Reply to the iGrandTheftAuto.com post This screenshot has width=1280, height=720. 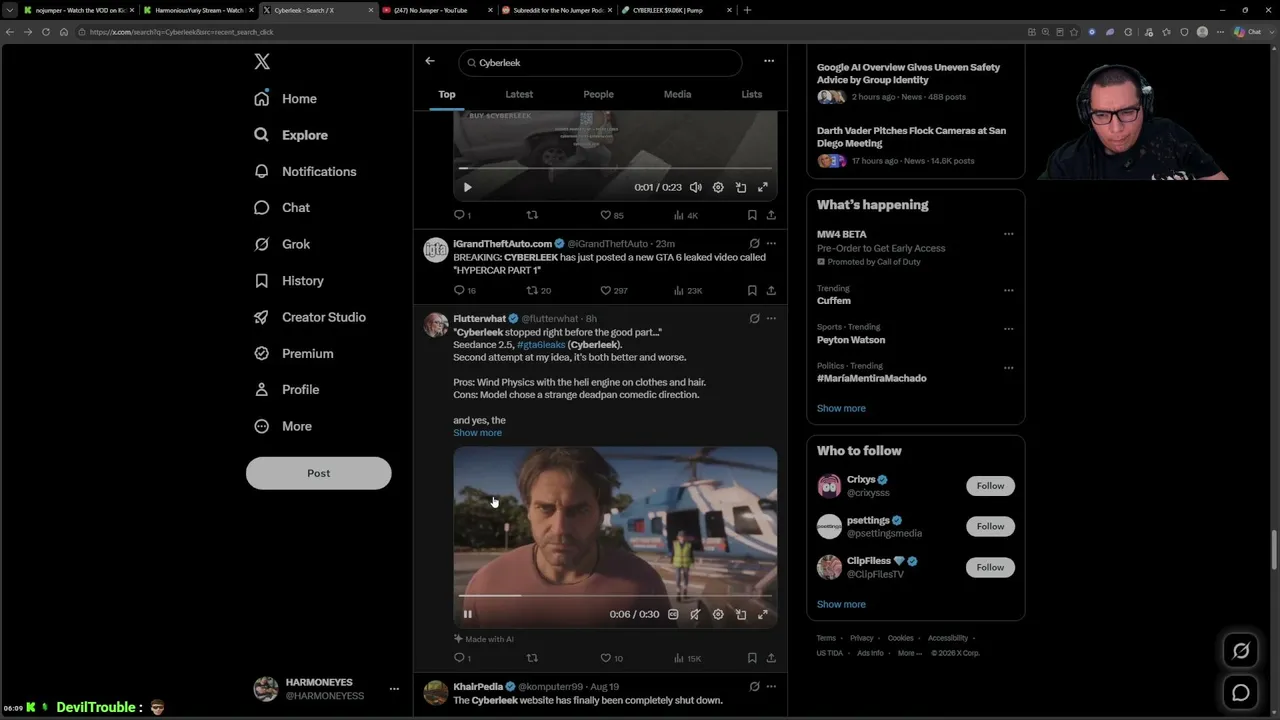point(460,290)
